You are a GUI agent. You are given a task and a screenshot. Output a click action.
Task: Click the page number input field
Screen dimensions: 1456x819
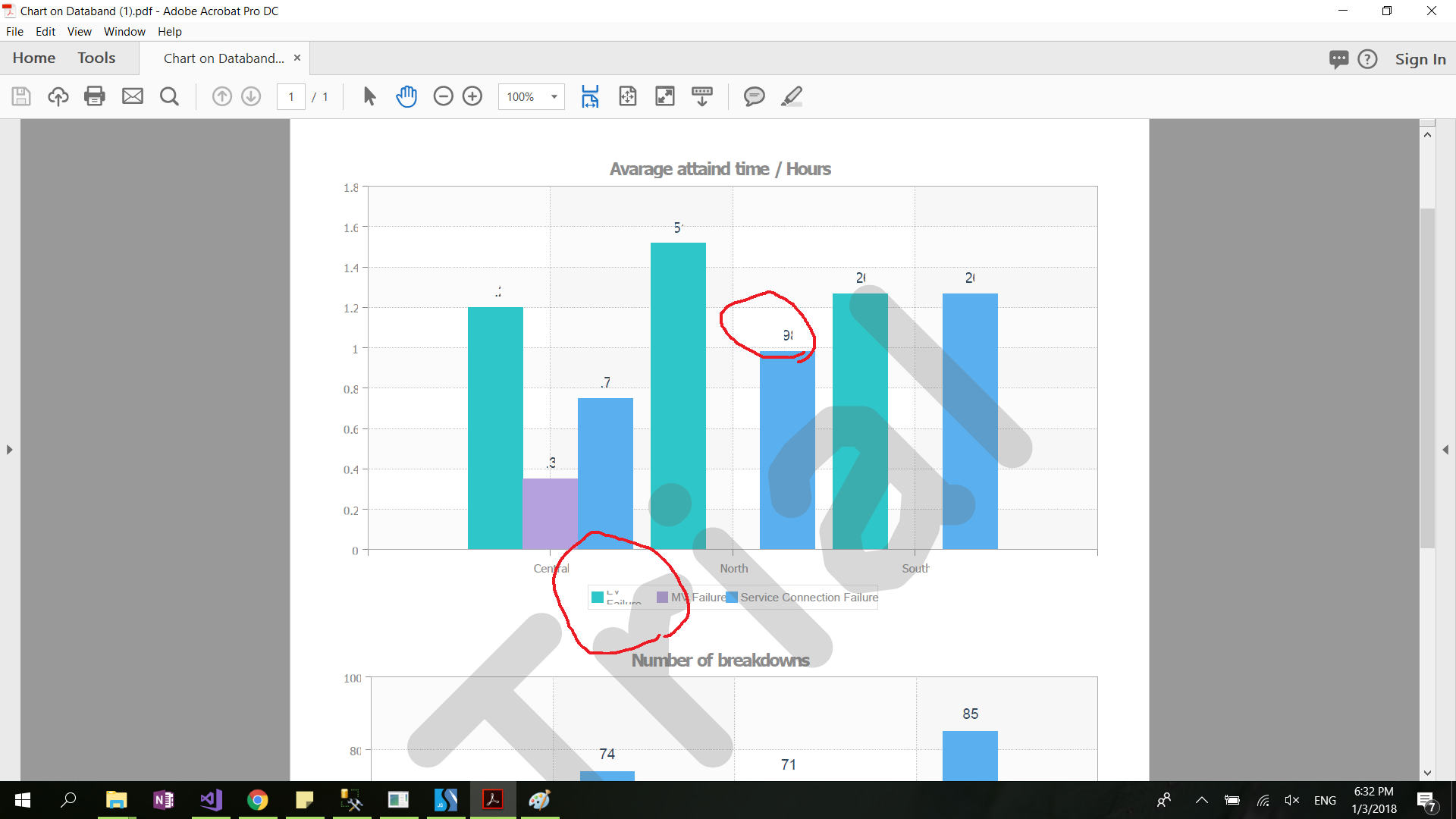click(x=291, y=97)
